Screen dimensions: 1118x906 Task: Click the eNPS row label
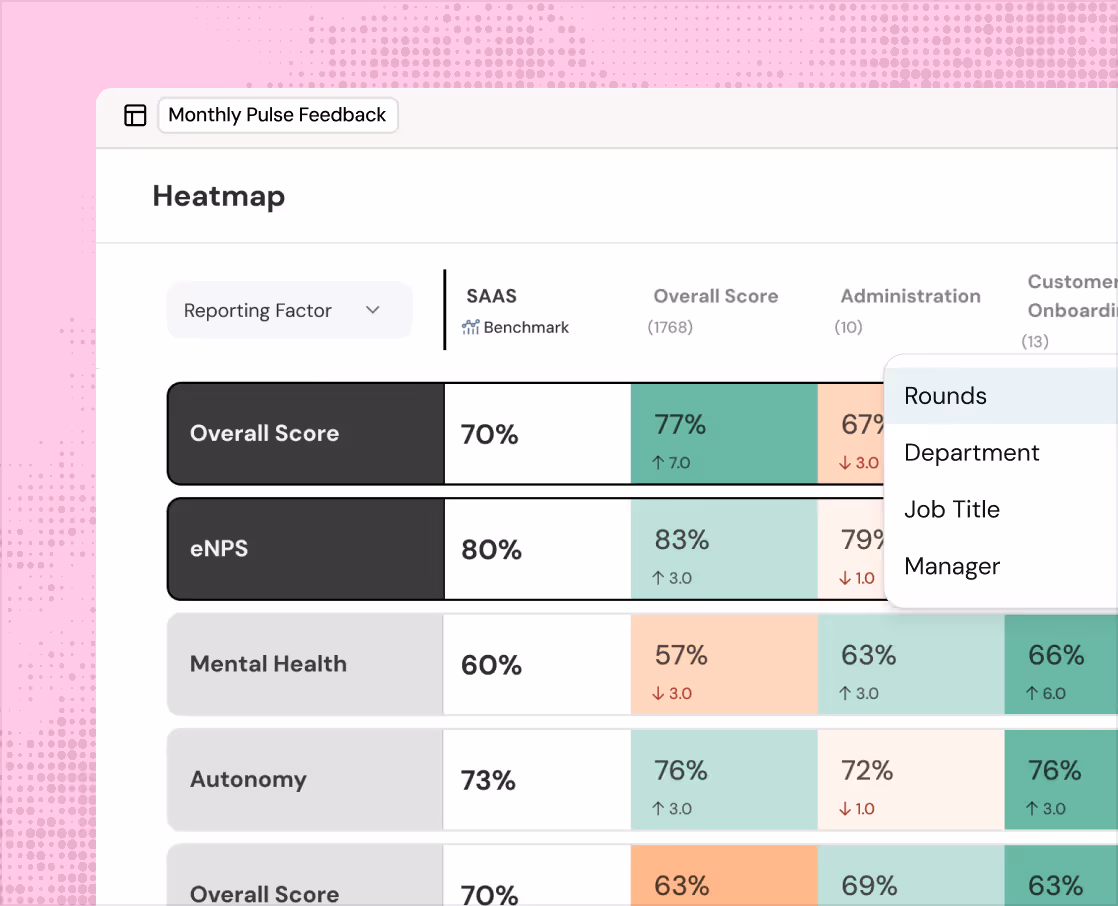(x=306, y=549)
